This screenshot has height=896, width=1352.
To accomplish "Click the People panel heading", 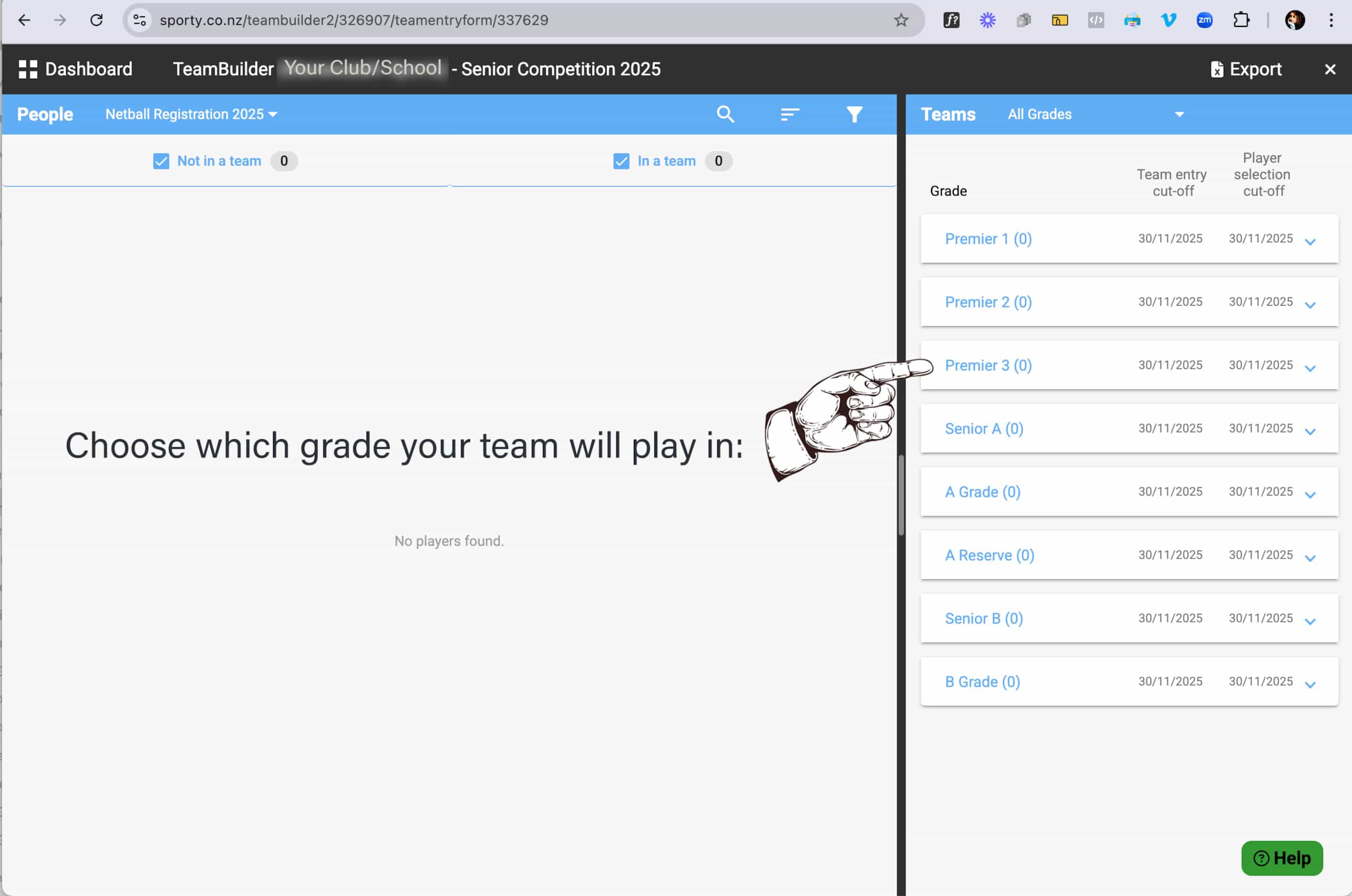I will point(45,114).
